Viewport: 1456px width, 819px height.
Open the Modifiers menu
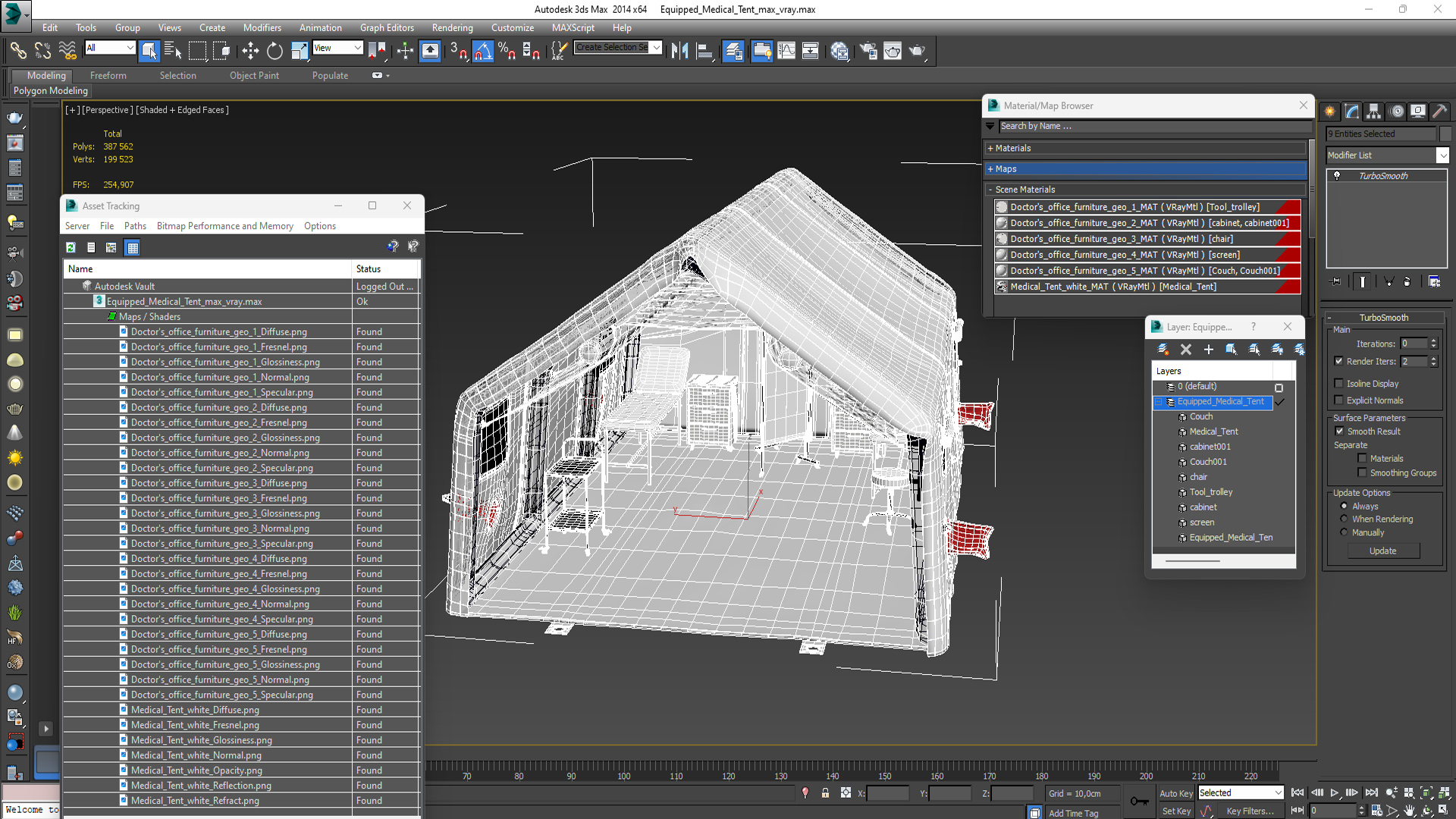[x=262, y=28]
